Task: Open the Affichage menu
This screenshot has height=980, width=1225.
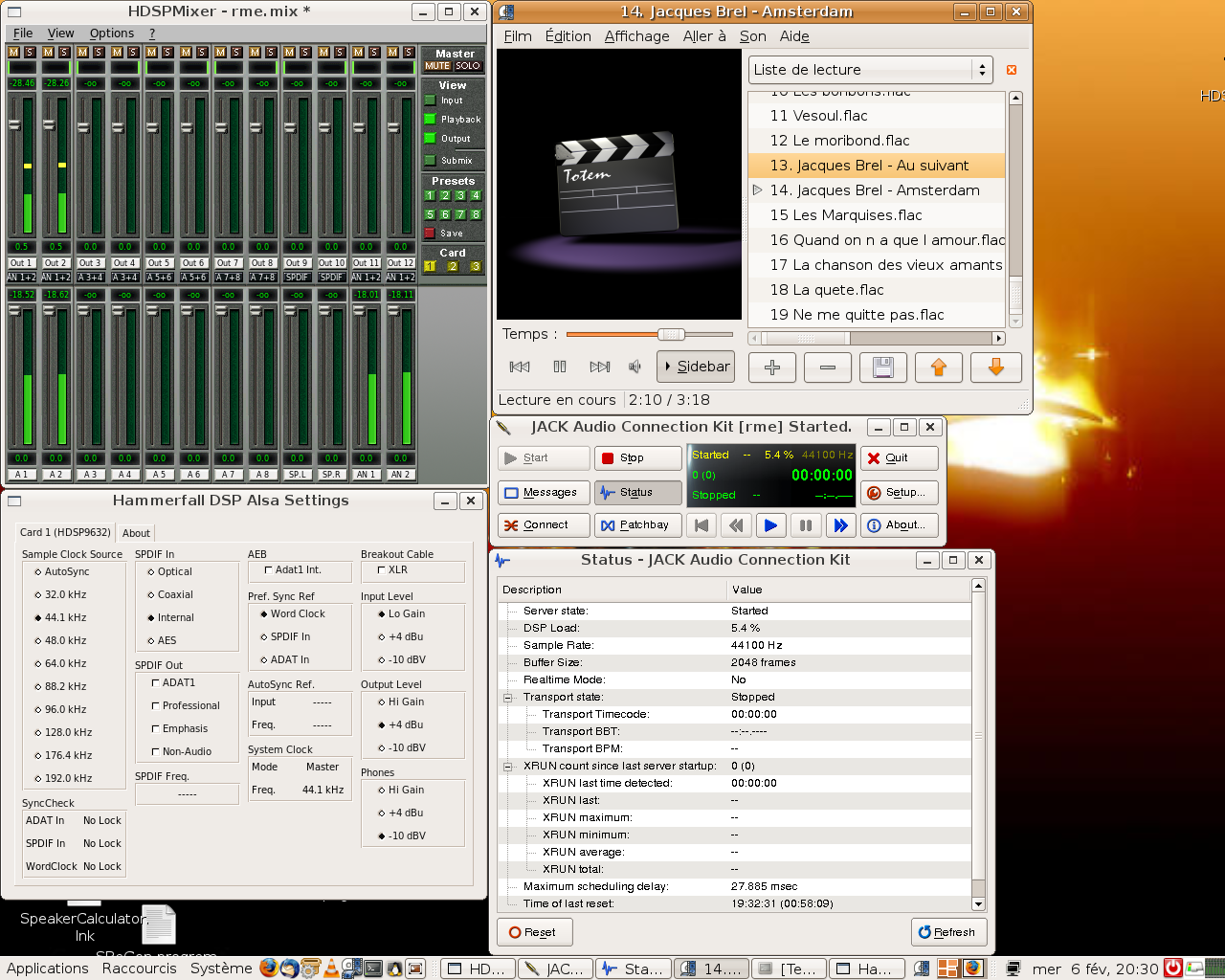Action: [x=636, y=36]
